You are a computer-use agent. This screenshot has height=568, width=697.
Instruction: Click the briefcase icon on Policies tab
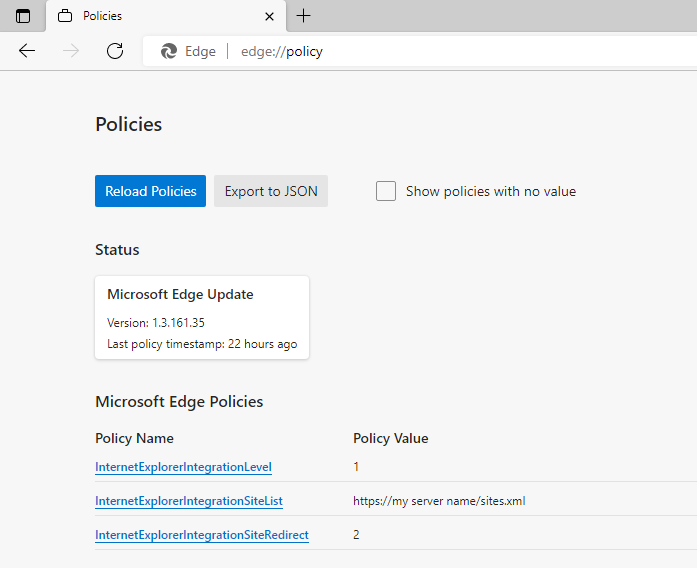coord(65,16)
